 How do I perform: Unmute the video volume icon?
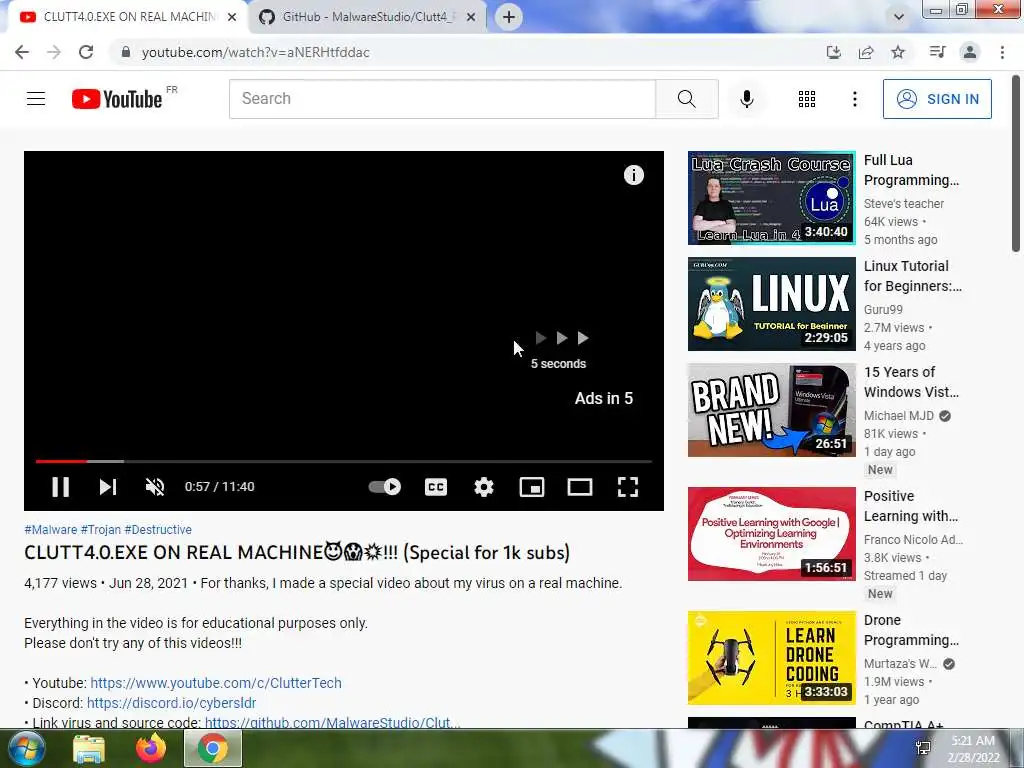coord(155,487)
